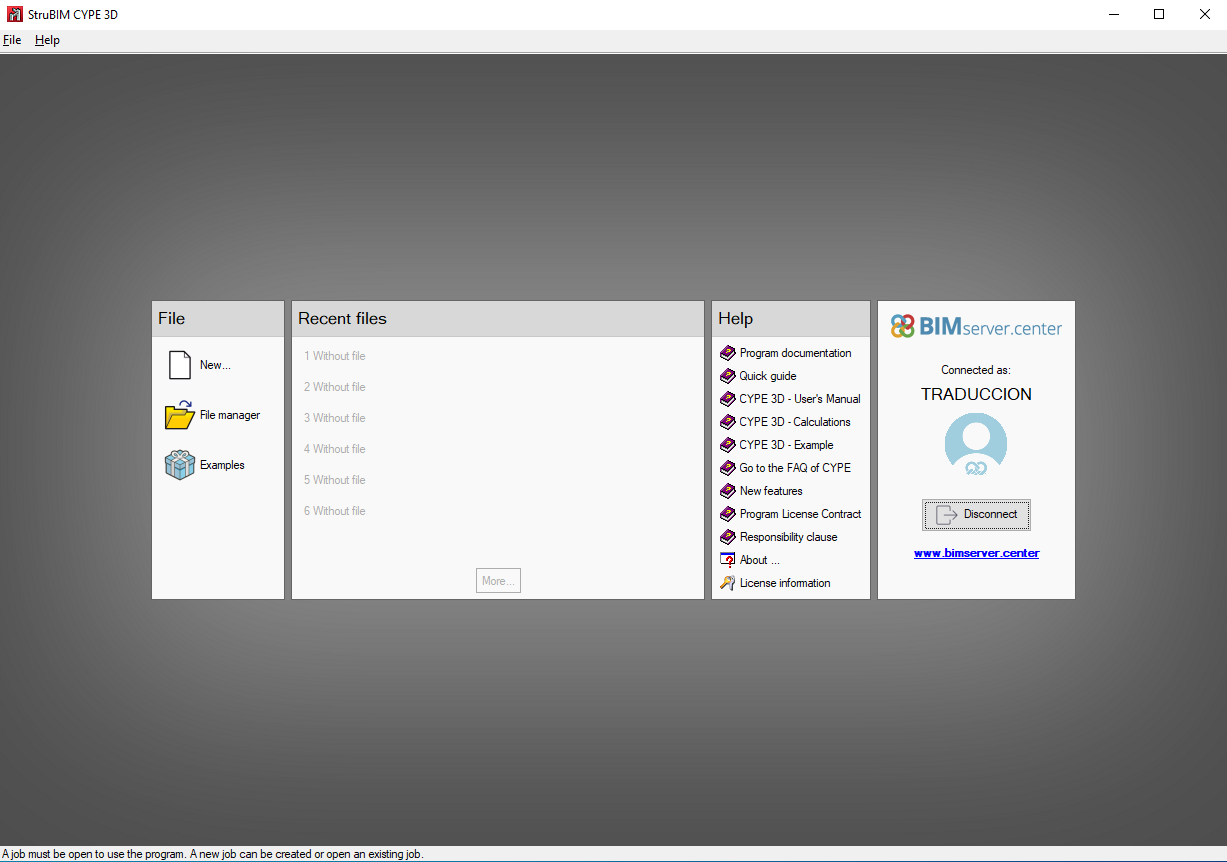Click book icon beside Quick guide
This screenshot has width=1227, height=862.
coord(727,376)
